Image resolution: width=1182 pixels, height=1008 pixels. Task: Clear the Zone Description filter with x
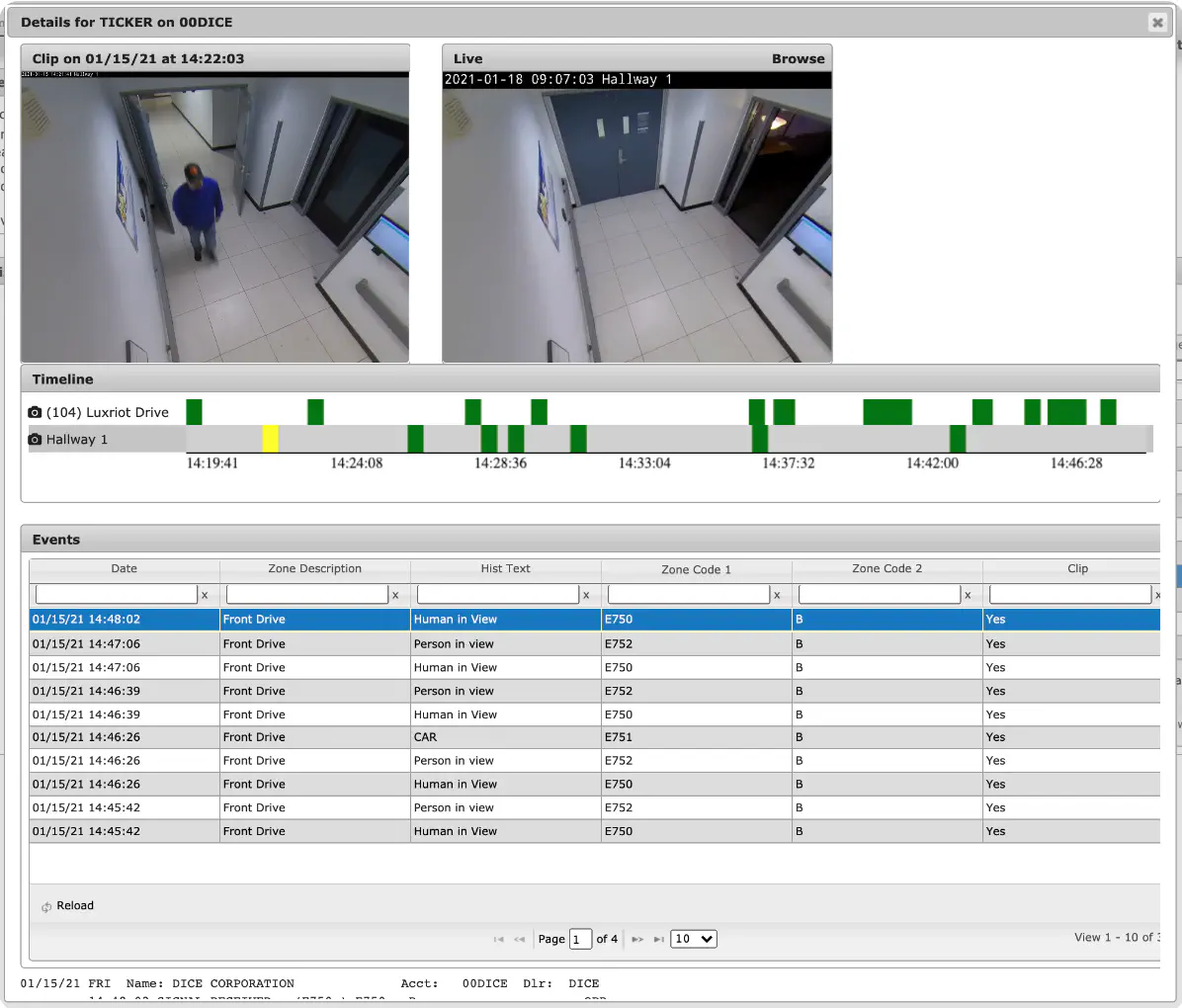(x=395, y=596)
